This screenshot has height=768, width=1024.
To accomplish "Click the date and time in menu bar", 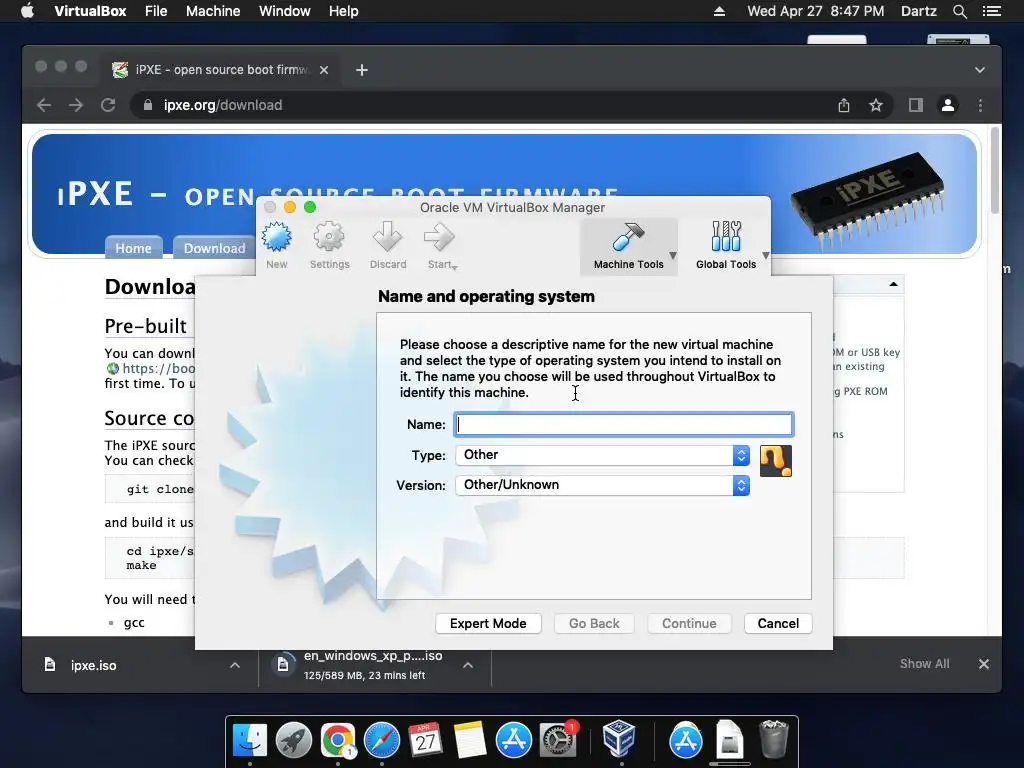I will (815, 11).
